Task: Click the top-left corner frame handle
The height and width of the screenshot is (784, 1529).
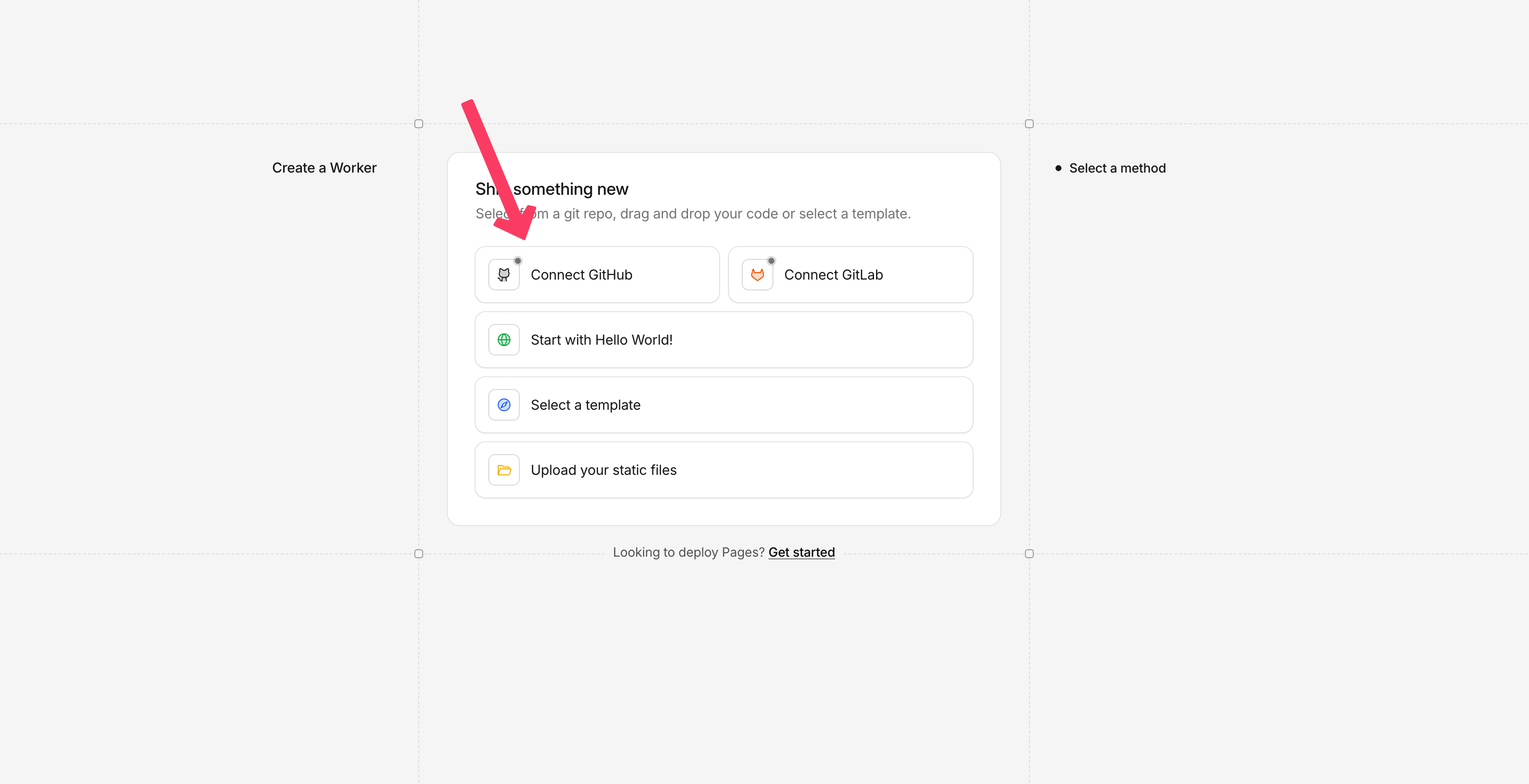Action: point(418,124)
